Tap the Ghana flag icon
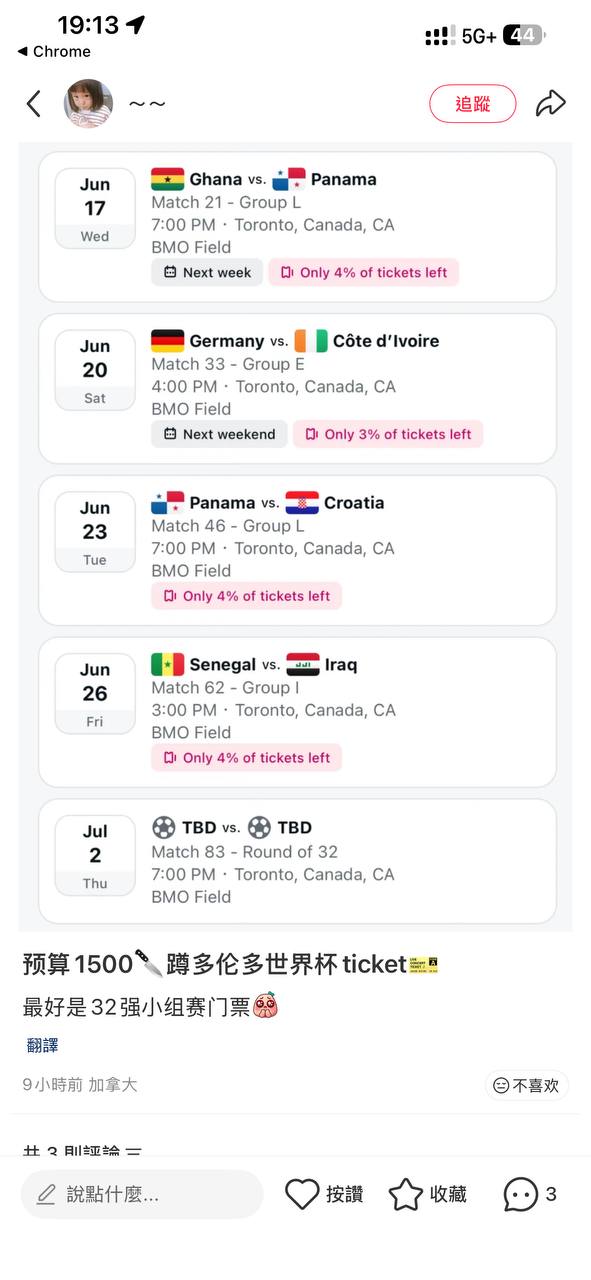 coord(167,179)
